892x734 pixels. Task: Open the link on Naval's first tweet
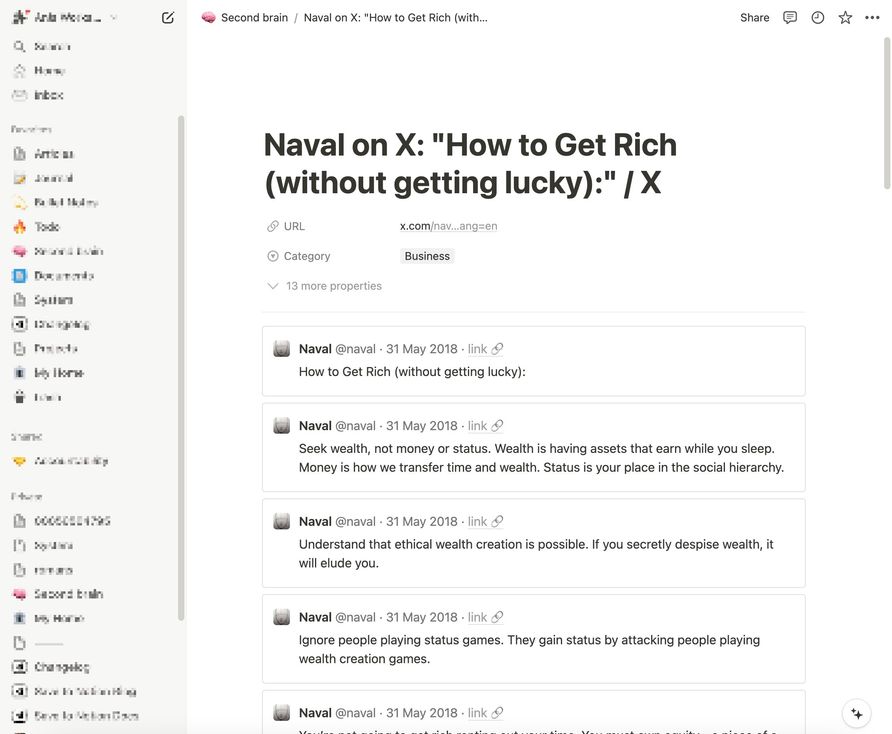[478, 347]
